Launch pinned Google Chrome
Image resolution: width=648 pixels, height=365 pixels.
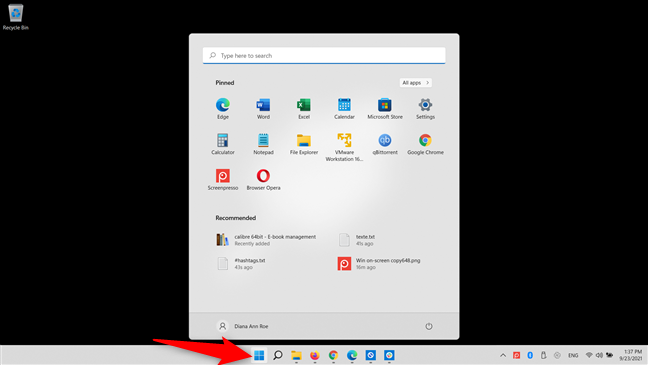pyautogui.click(x=425, y=144)
